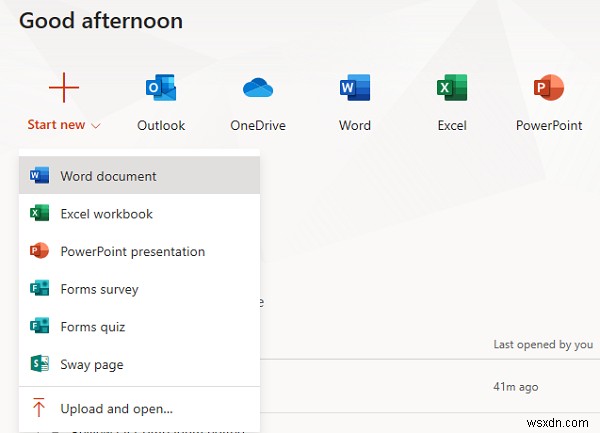Select Forms survey menu entry

point(139,288)
